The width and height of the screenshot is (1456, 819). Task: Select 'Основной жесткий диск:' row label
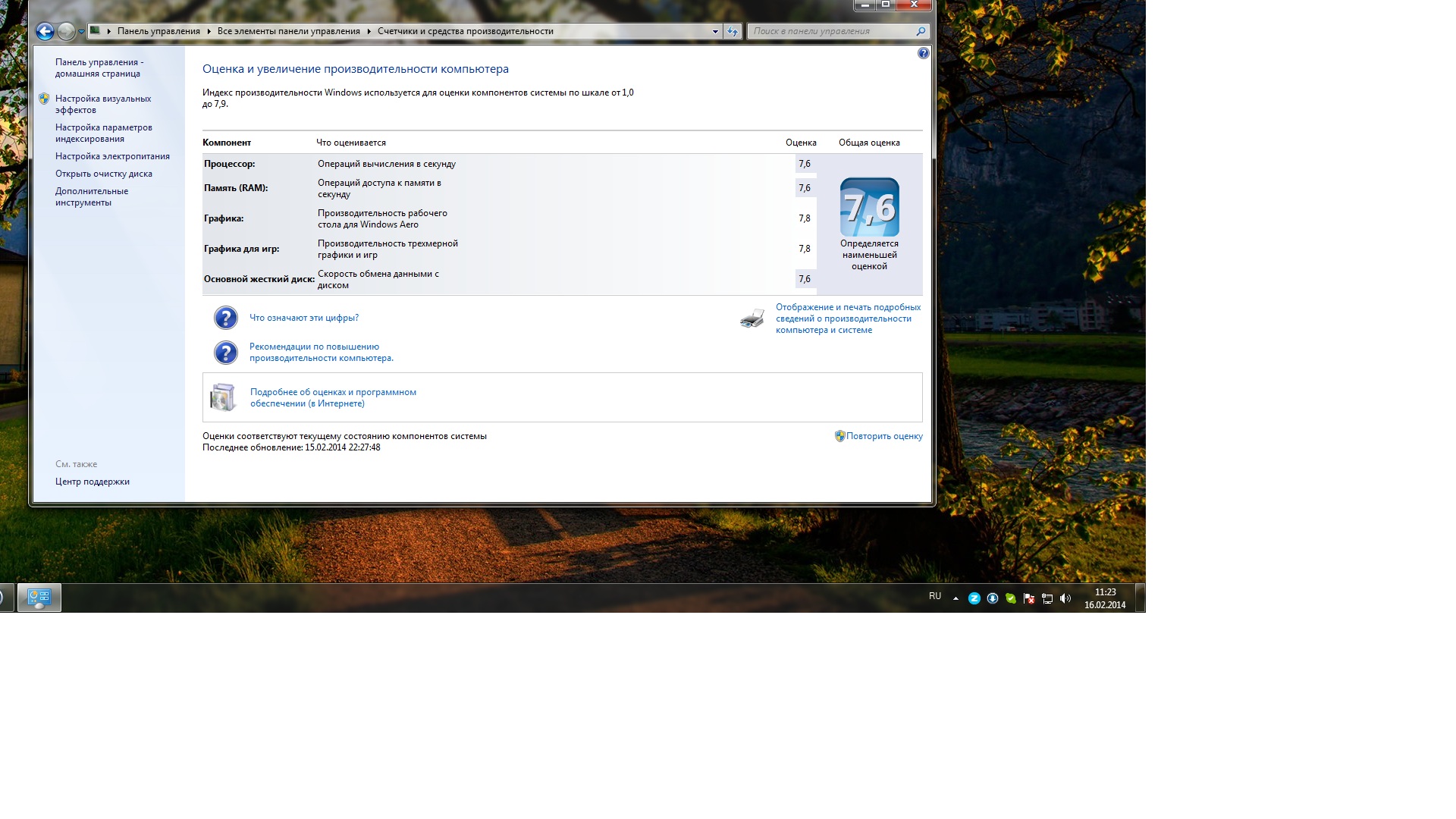259,279
